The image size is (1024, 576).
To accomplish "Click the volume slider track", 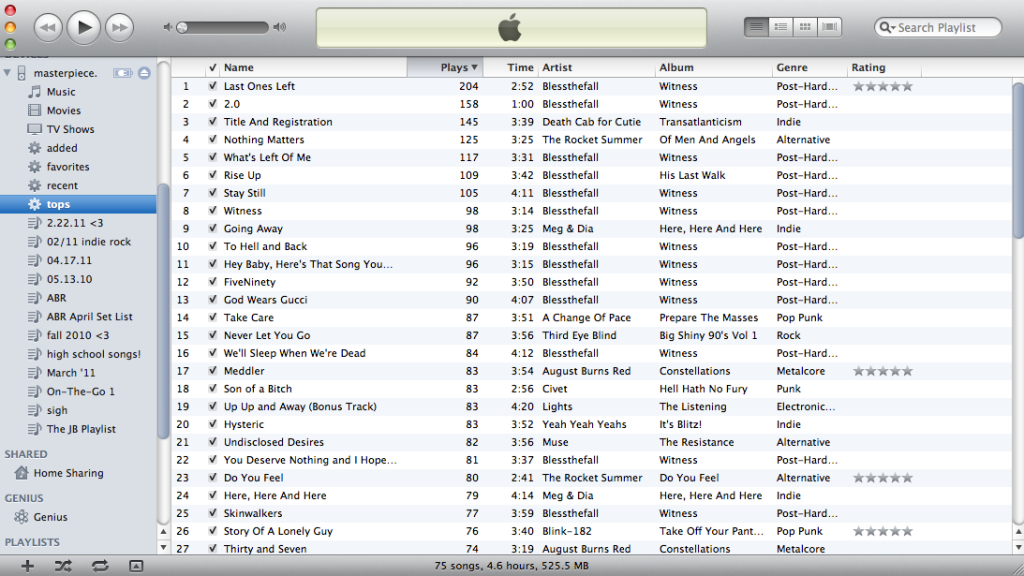I will 223,27.
